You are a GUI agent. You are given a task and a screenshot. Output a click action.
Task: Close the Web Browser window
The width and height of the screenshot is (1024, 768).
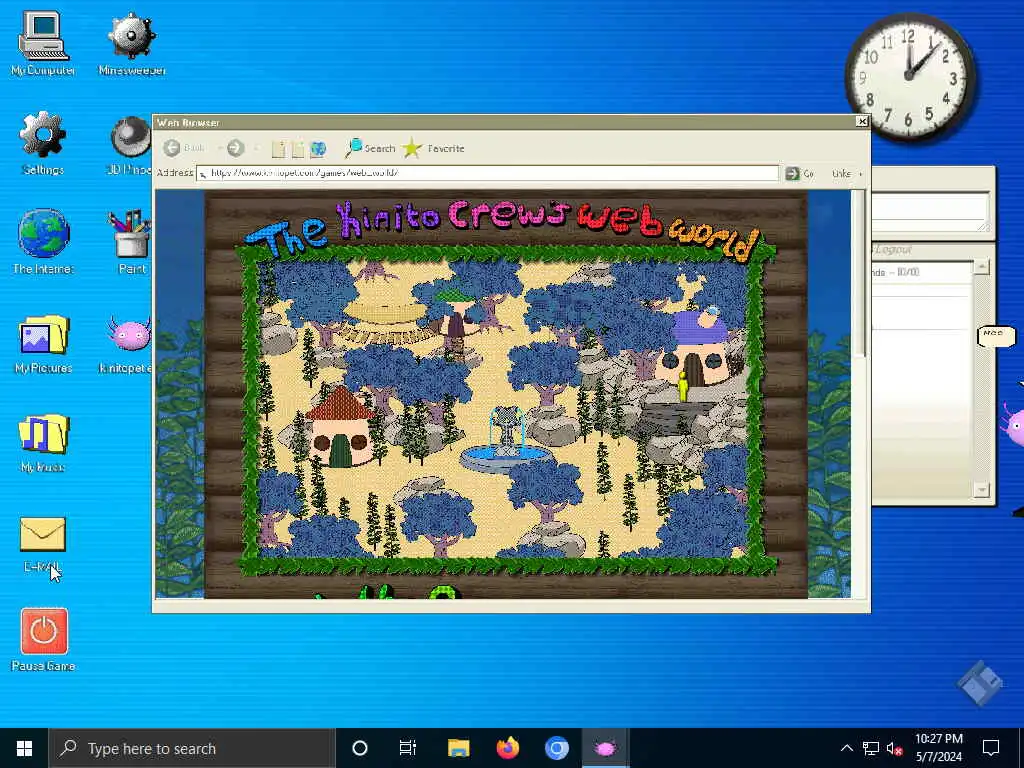point(862,121)
